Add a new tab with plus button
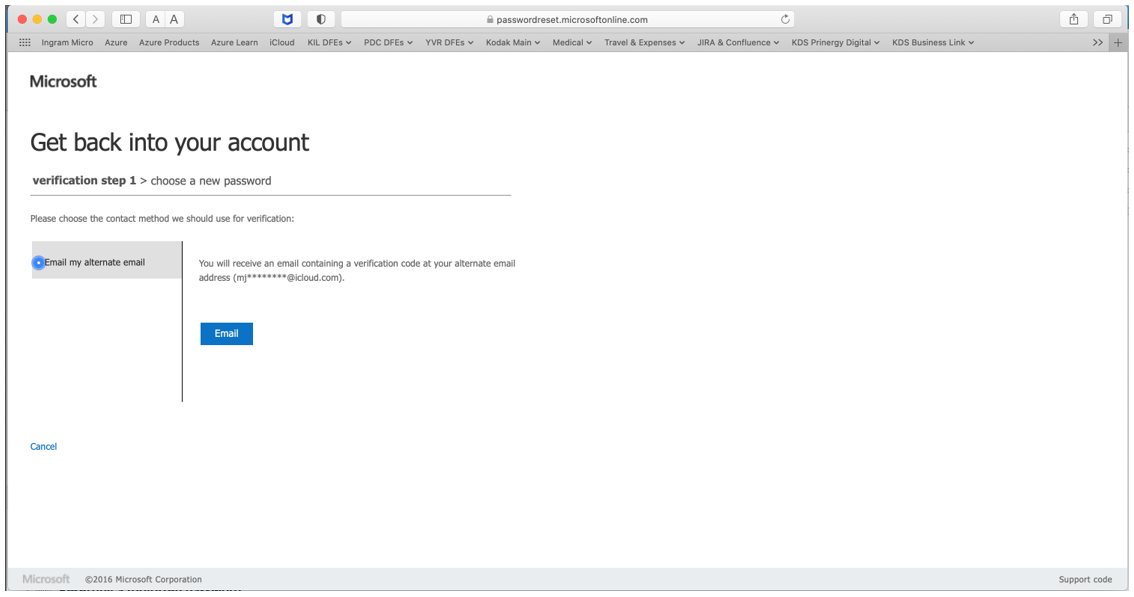The width and height of the screenshot is (1134, 597). click(x=1118, y=43)
